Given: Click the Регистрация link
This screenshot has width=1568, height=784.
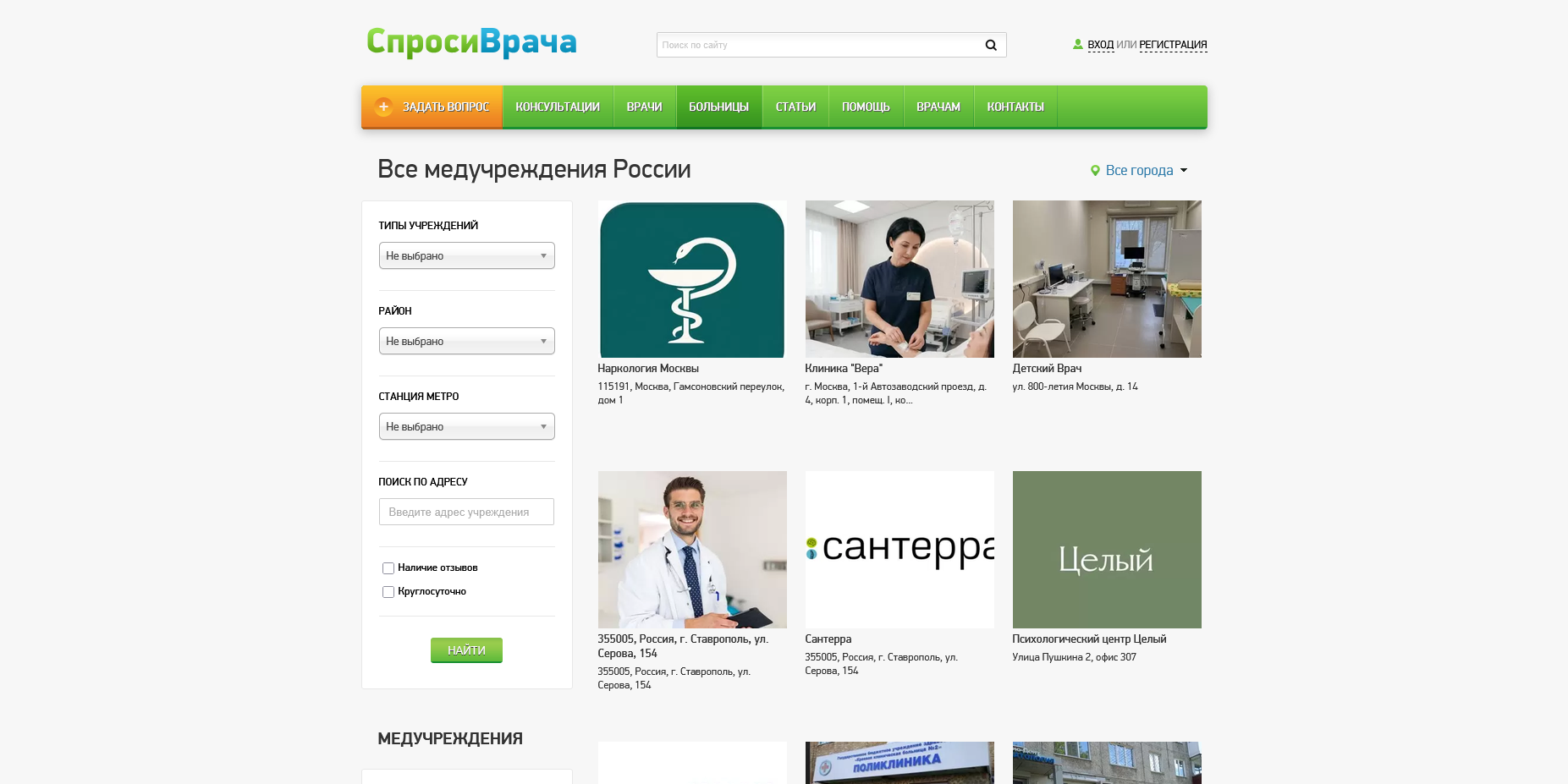Looking at the screenshot, I should (1173, 45).
